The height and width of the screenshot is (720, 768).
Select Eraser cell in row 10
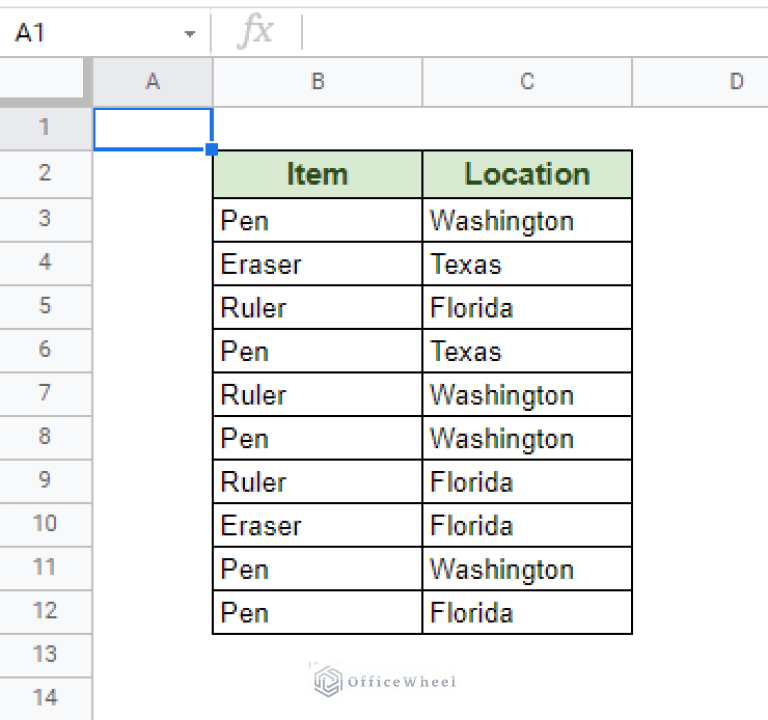[317, 526]
